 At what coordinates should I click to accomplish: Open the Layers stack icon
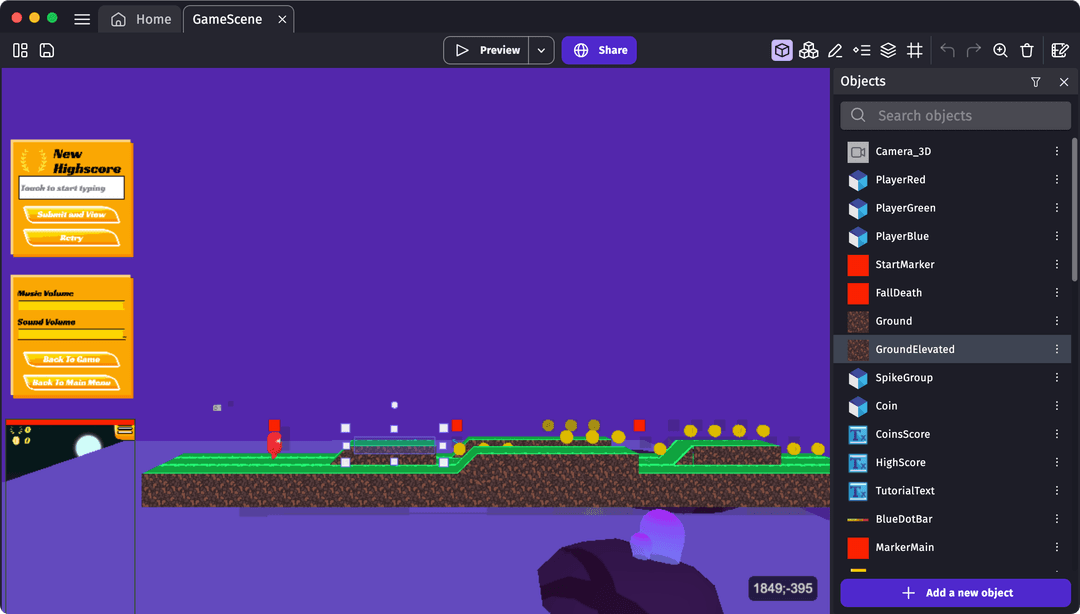(888, 49)
